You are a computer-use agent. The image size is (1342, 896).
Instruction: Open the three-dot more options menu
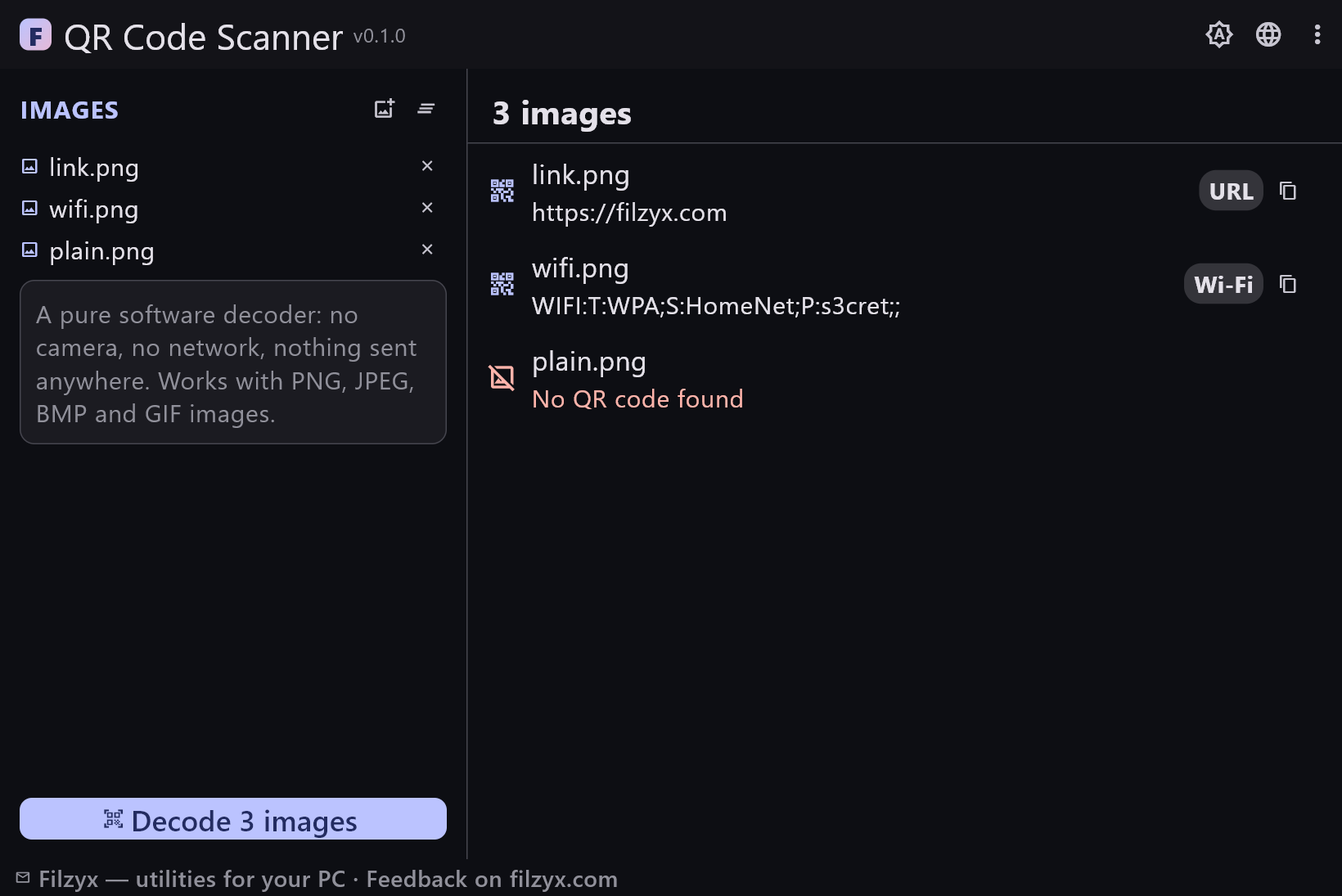1317,34
